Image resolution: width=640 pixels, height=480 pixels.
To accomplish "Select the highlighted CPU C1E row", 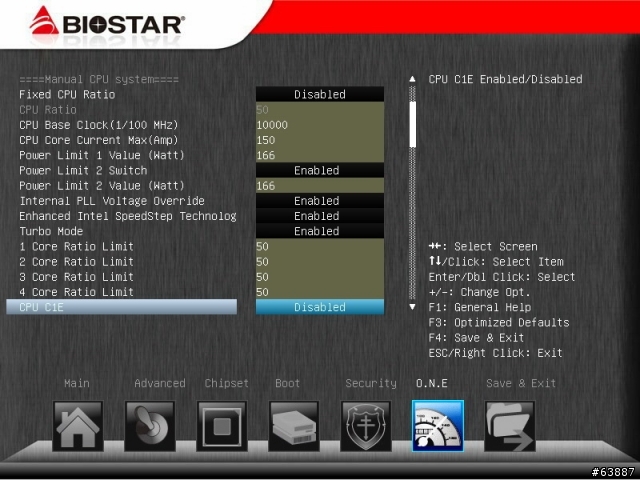I will coord(122,307).
